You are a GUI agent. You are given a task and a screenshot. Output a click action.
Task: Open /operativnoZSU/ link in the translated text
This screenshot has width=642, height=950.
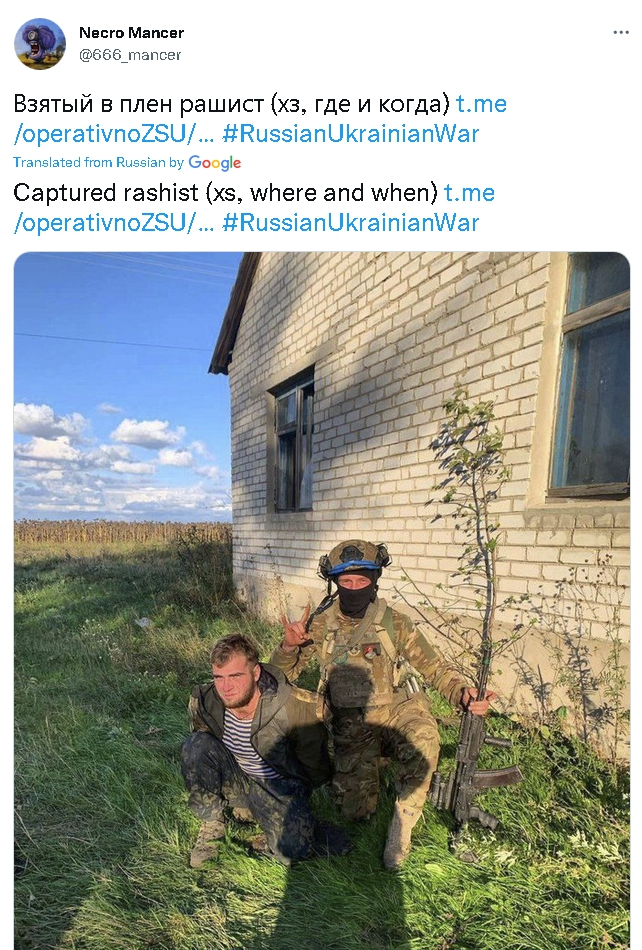click(114, 222)
